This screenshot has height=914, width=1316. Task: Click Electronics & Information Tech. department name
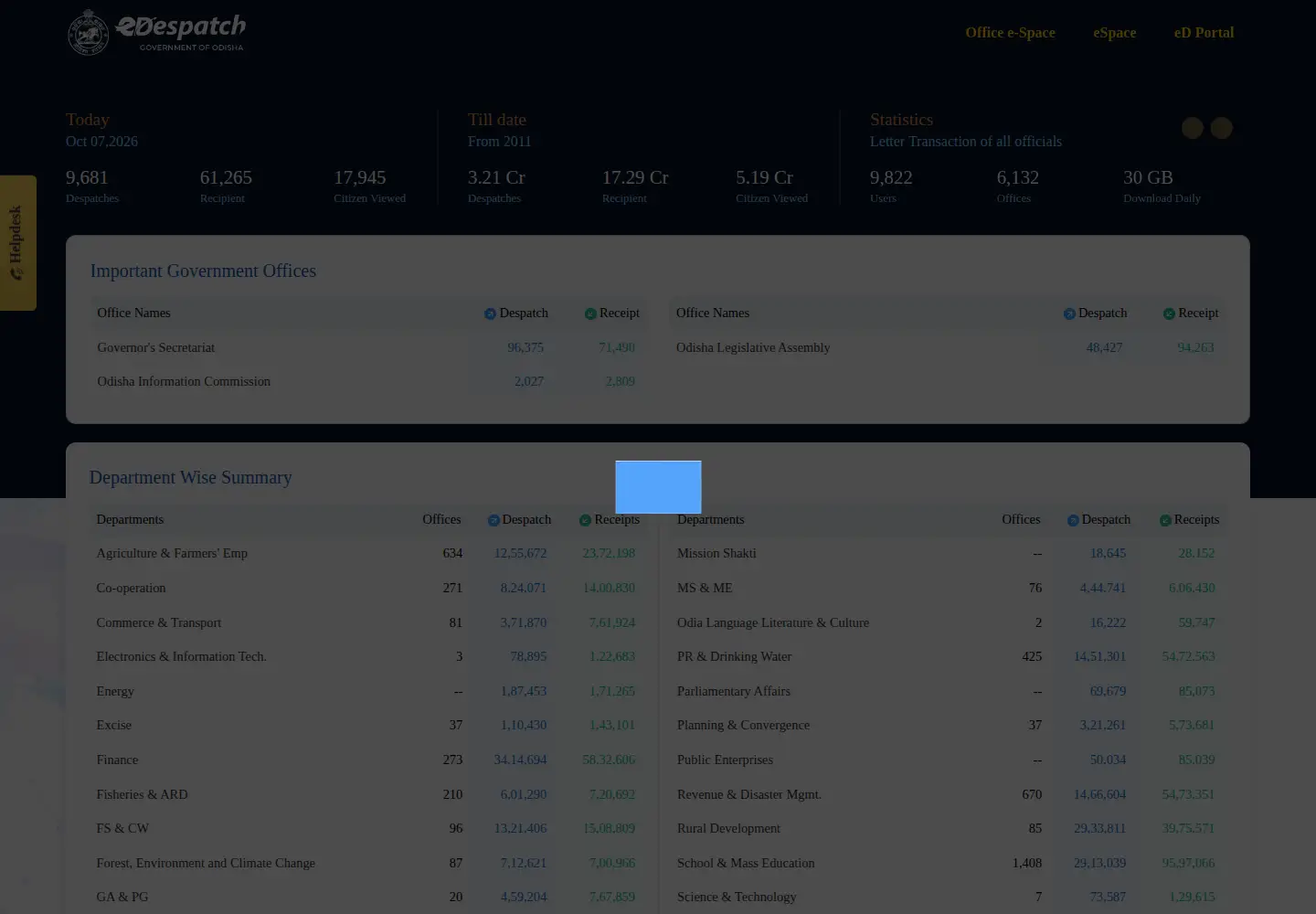[181, 656]
